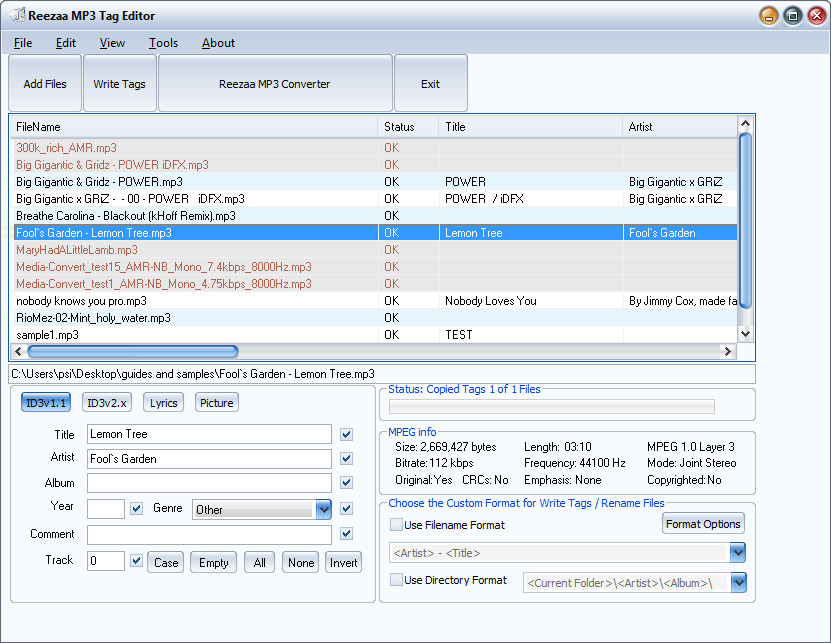Viewport: 831px width, 643px height.
Task: Click the file list scroll up arrow
Action: pyautogui.click(x=745, y=124)
